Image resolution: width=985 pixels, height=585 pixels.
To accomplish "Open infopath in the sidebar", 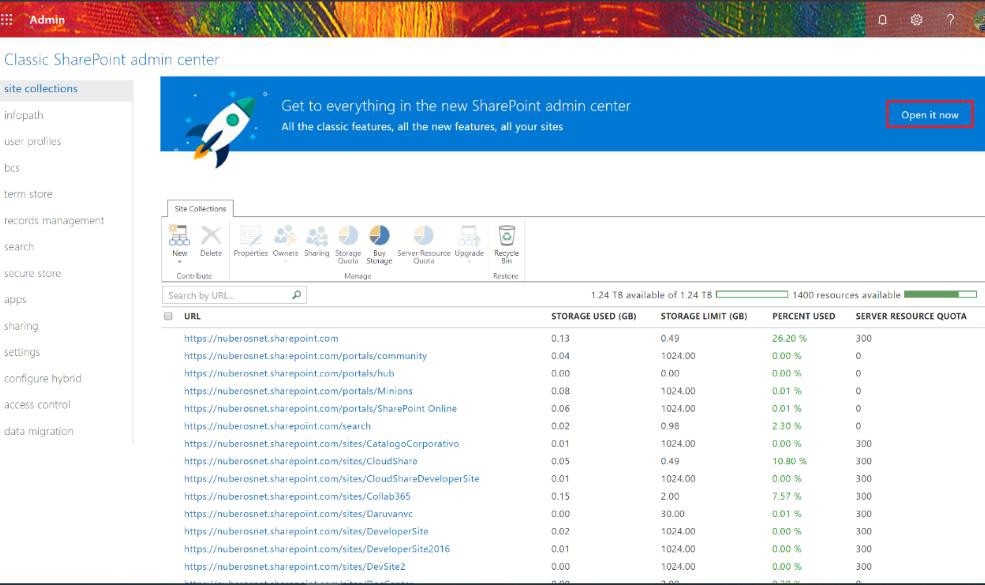I will (24, 115).
